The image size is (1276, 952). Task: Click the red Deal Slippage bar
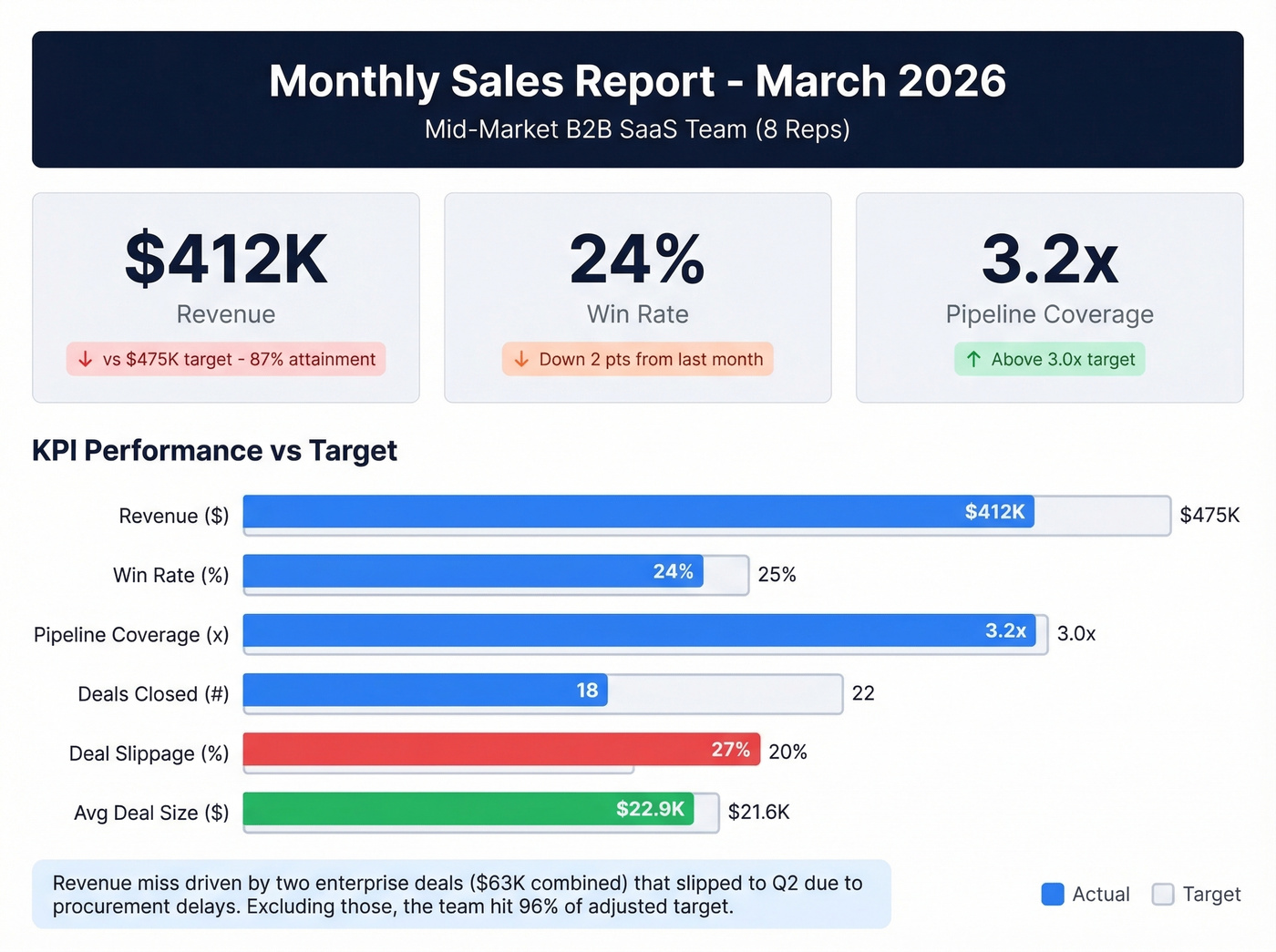[499, 750]
